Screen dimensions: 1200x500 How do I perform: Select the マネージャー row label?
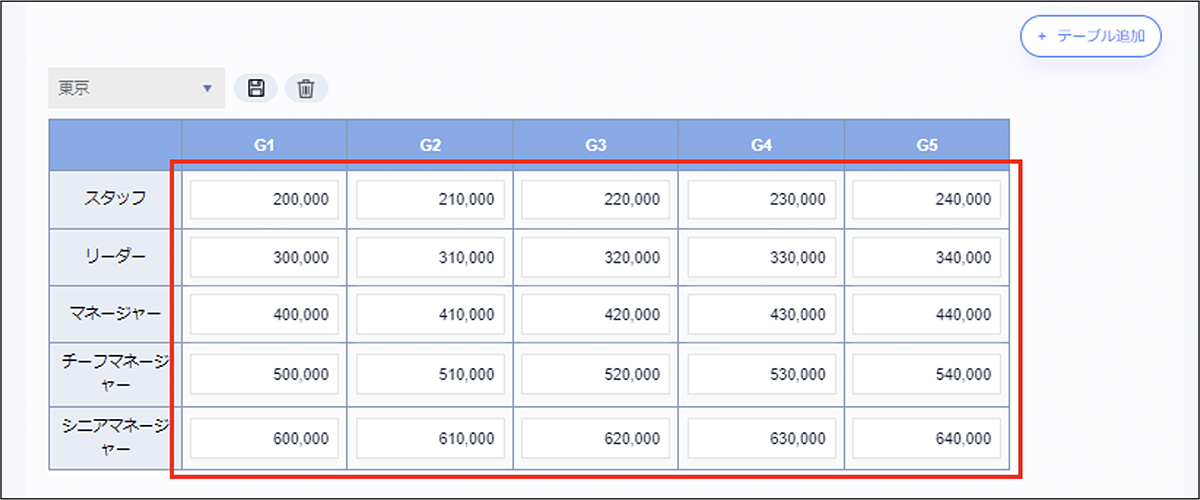tap(115, 314)
